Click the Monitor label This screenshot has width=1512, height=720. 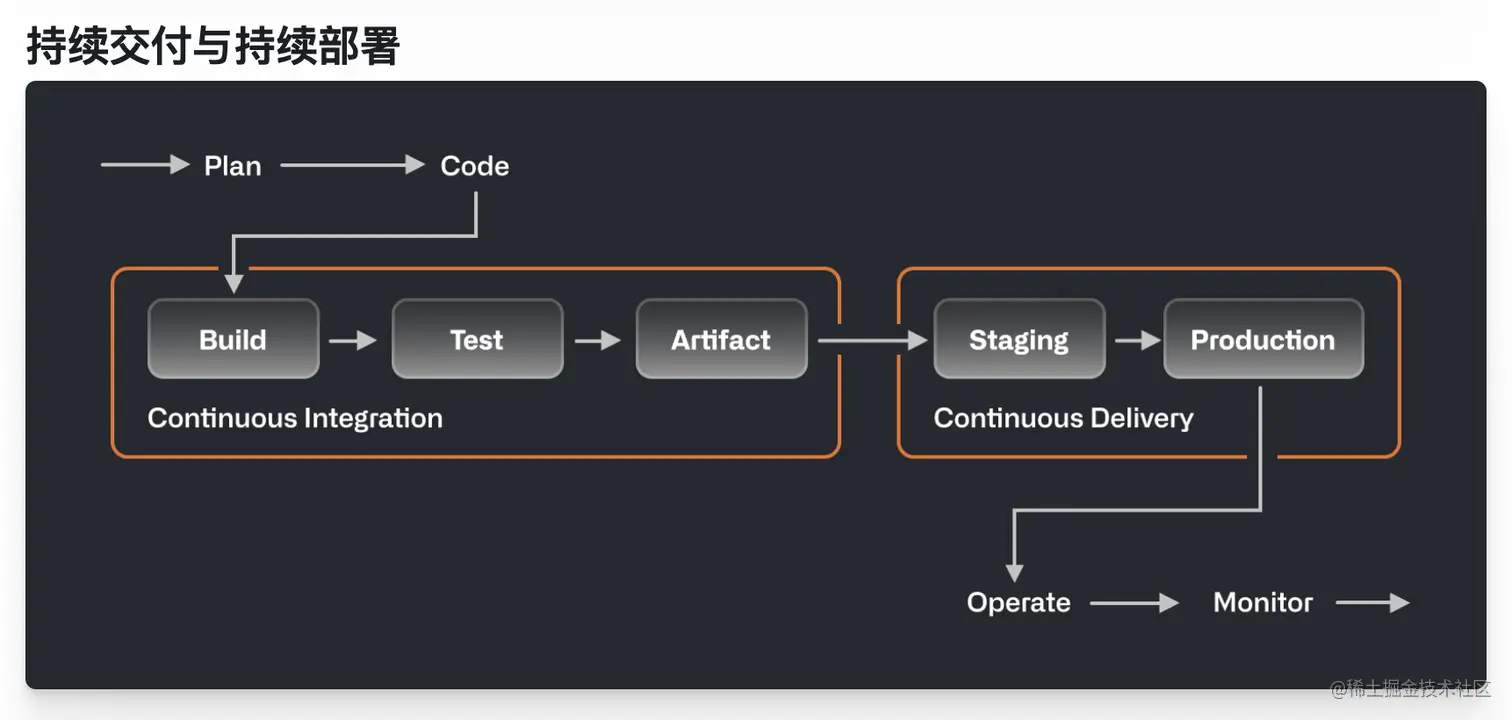pos(1263,603)
